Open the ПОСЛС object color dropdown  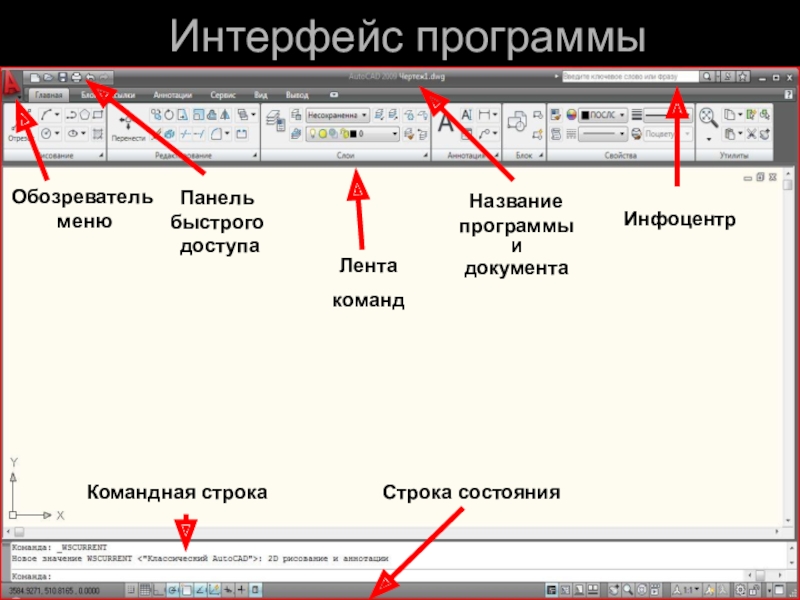tap(603, 115)
